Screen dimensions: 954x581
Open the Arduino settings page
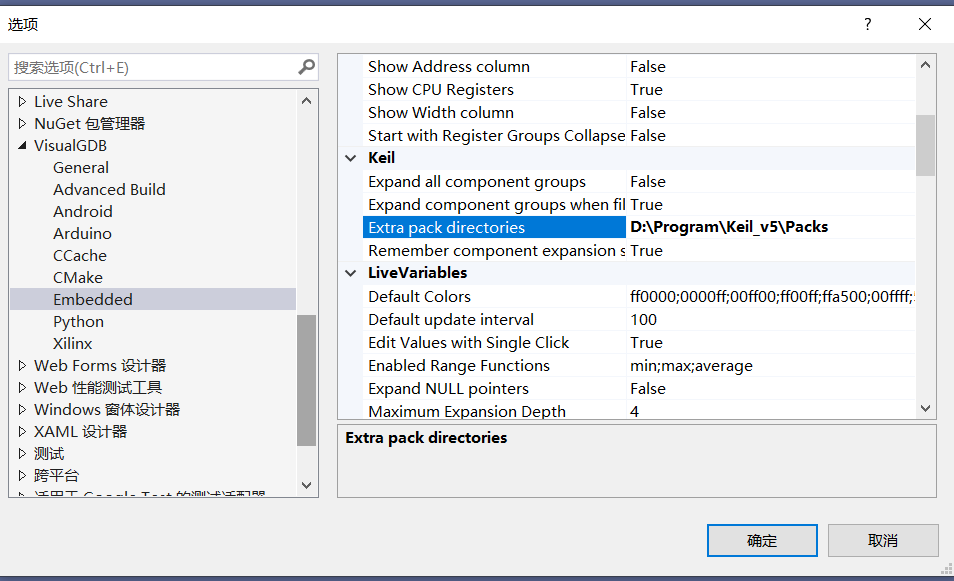[82, 234]
